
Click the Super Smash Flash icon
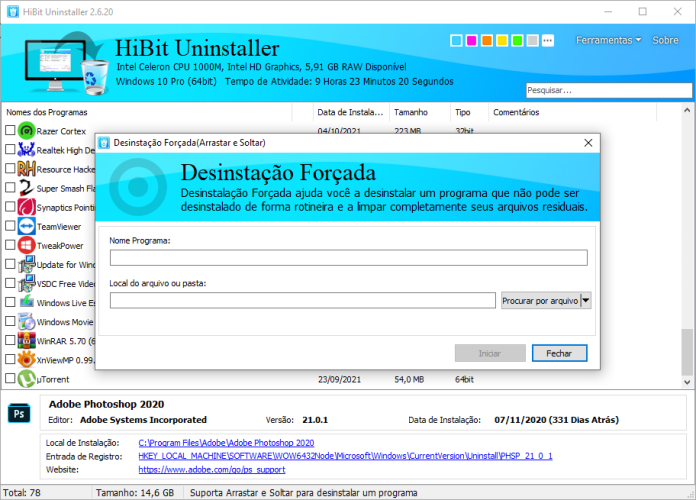(x=27, y=188)
